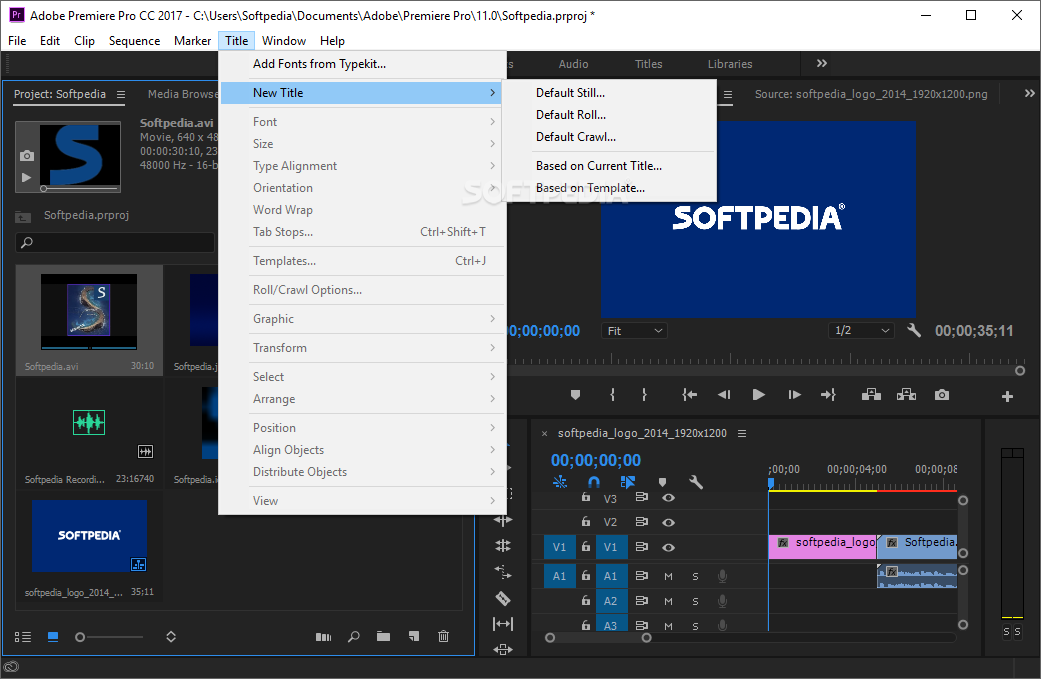This screenshot has width=1041, height=679.
Task: Switch to the Audio workspace
Action: (x=574, y=64)
